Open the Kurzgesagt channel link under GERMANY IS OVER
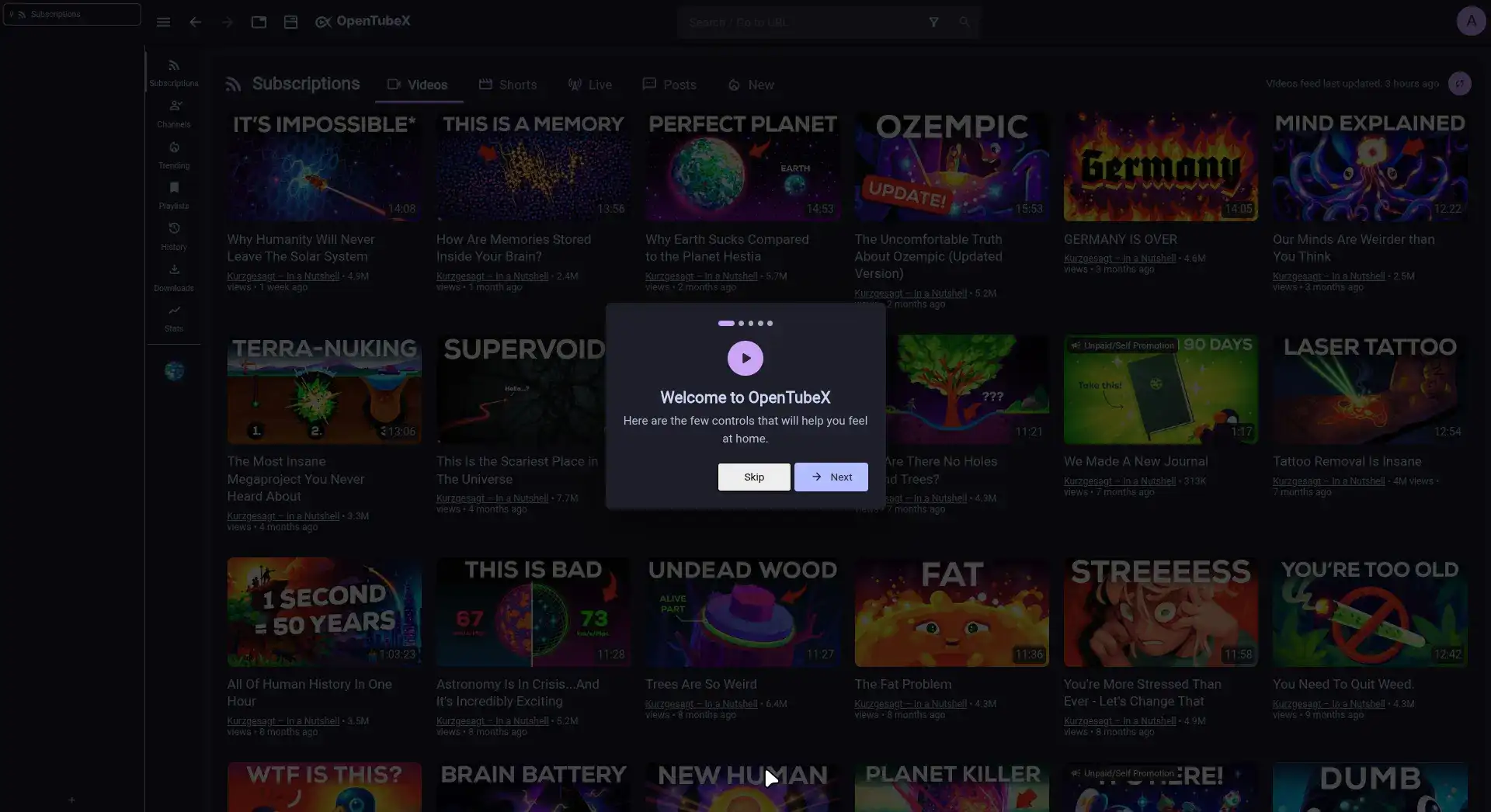The width and height of the screenshot is (1491, 812). (x=1120, y=259)
